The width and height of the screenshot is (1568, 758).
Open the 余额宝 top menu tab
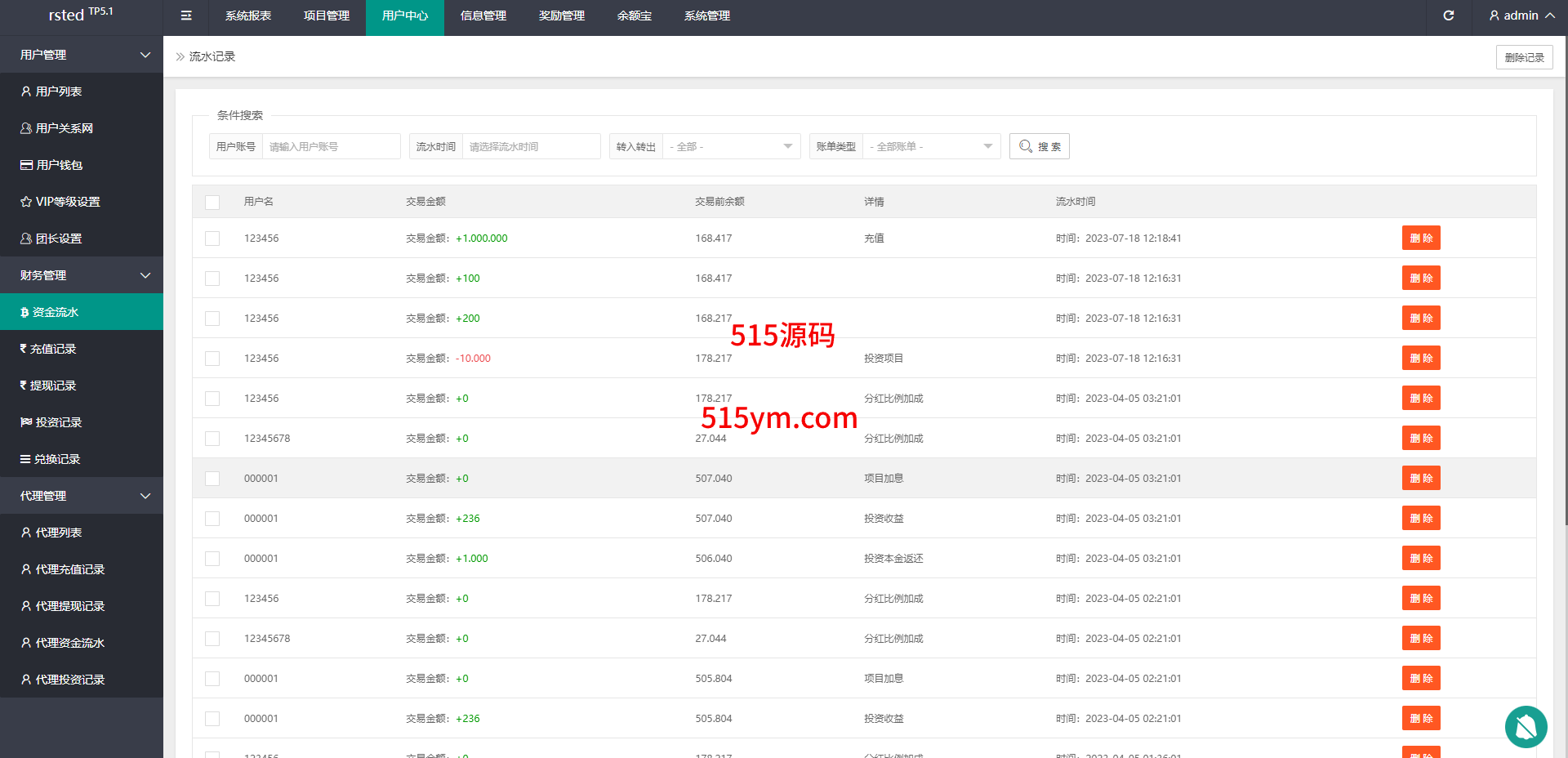634,16
